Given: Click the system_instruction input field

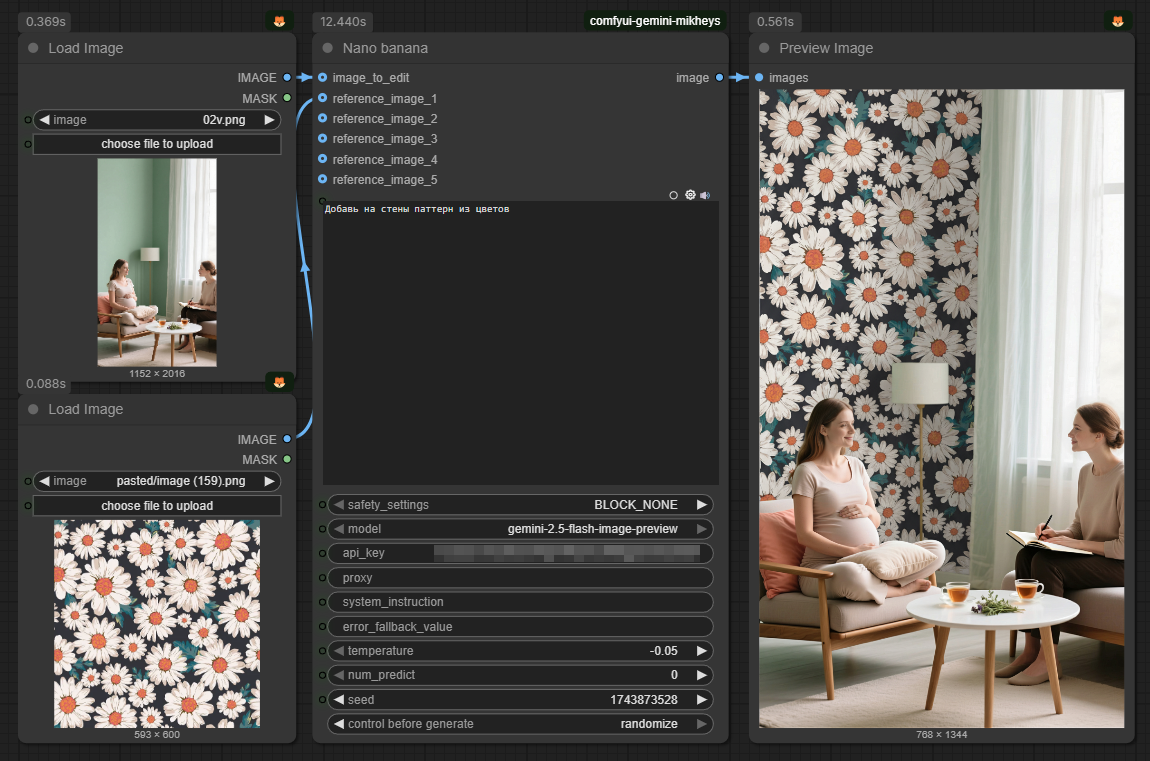Looking at the screenshot, I should point(520,602).
